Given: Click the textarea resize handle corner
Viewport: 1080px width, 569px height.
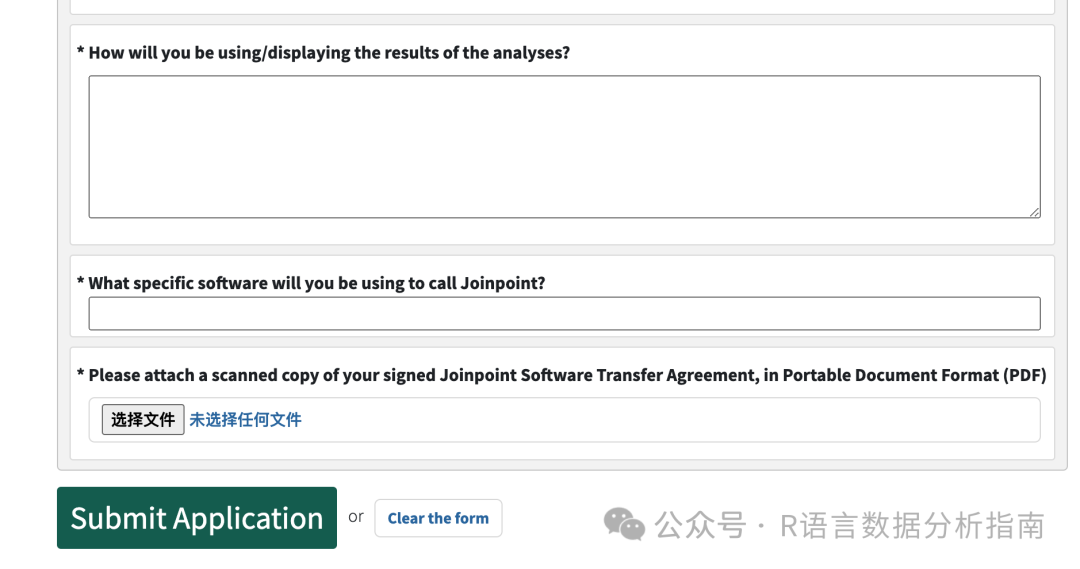Looking at the screenshot, I should pyautogui.click(x=1034, y=212).
